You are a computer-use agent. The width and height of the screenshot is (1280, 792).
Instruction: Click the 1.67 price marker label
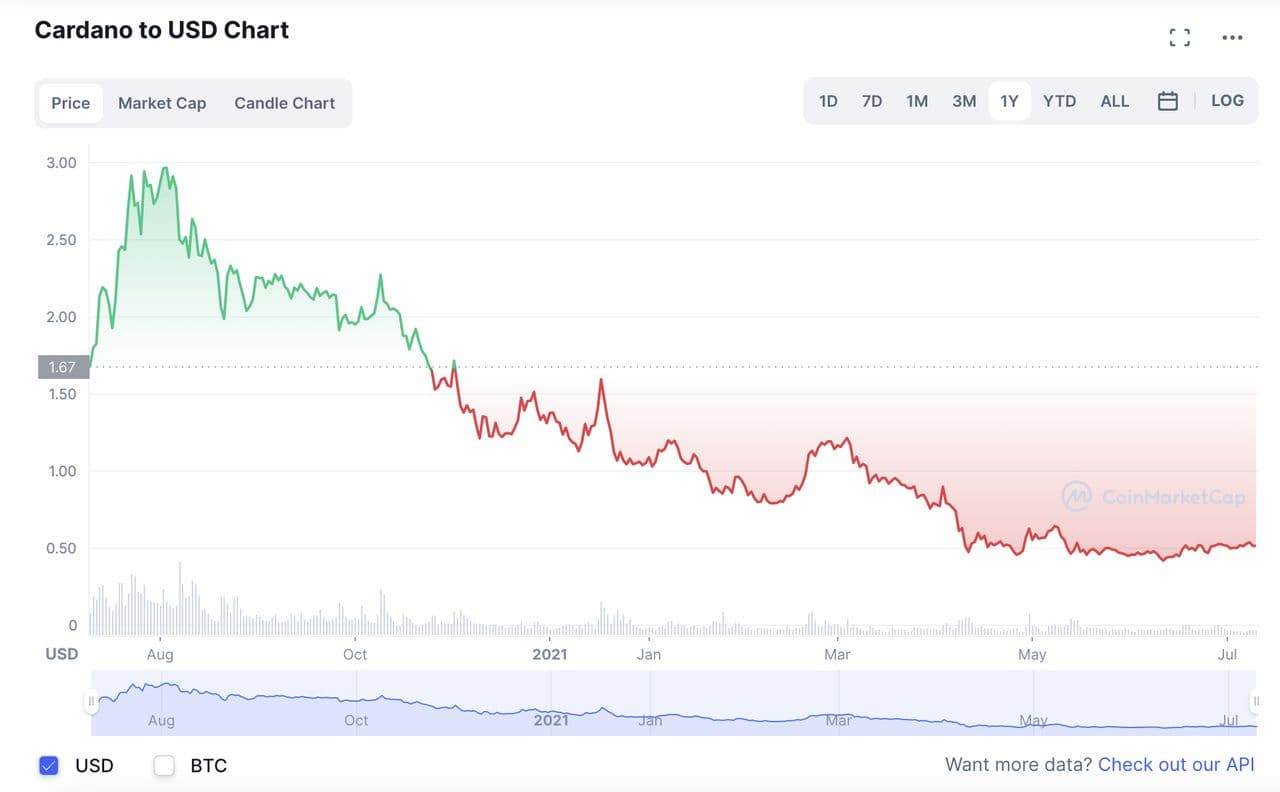click(x=63, y=367)
